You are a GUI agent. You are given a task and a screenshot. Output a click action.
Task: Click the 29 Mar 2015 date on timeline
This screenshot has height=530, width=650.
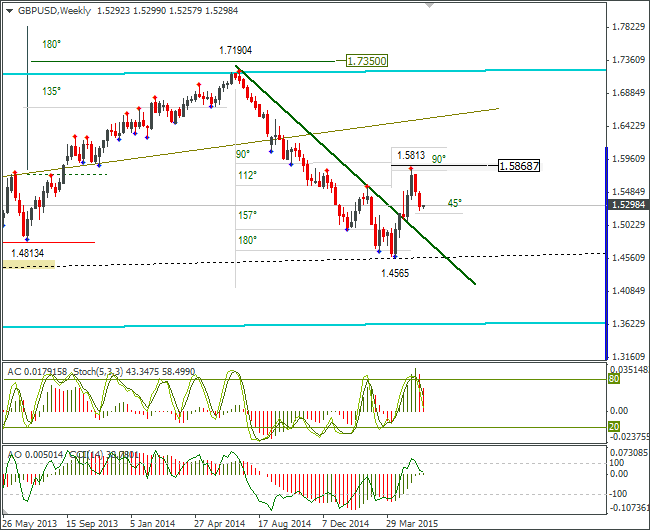tap(412, 524)
